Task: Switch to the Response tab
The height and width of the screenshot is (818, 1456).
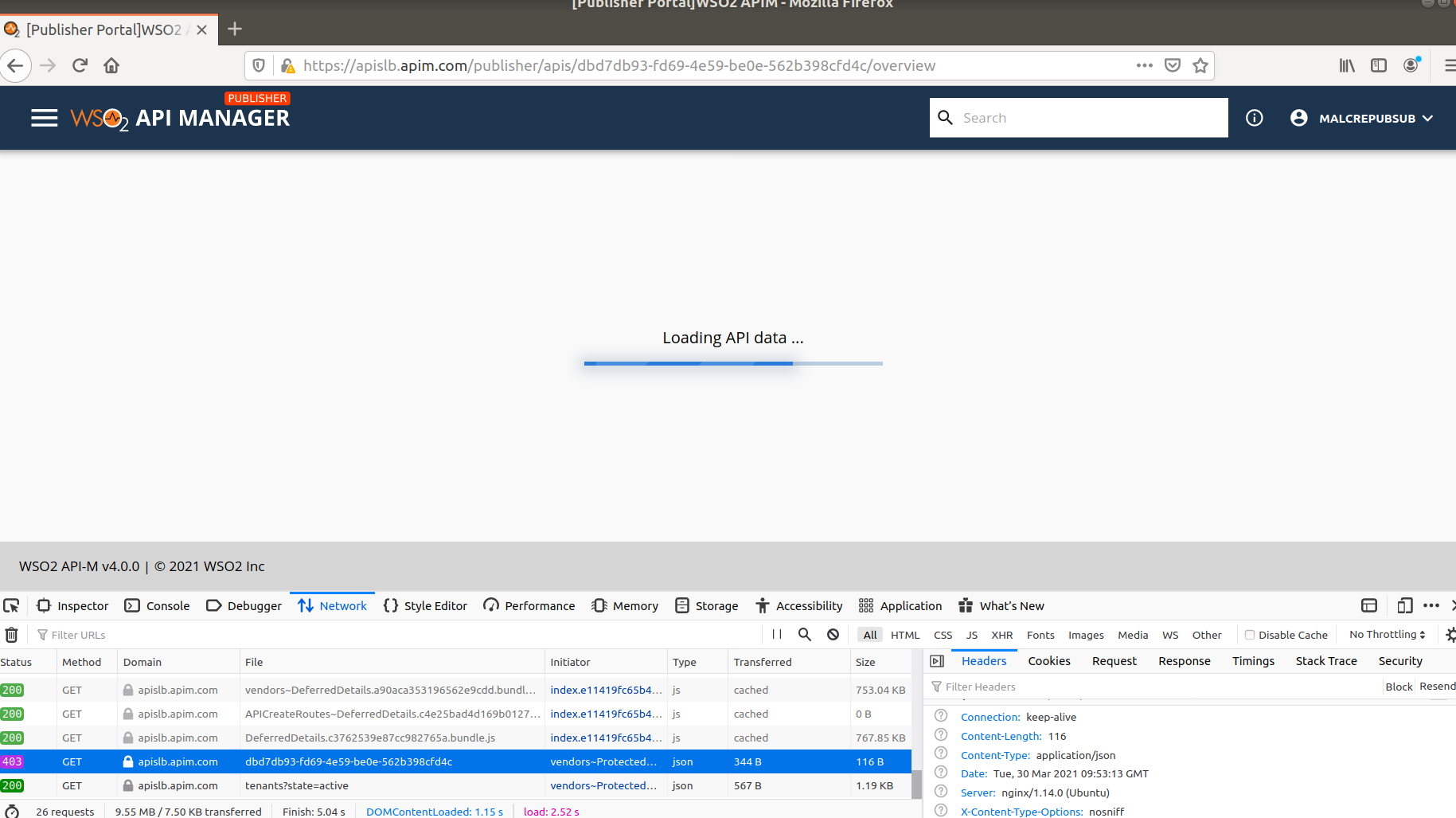Action: click(x=1184, y=660)
